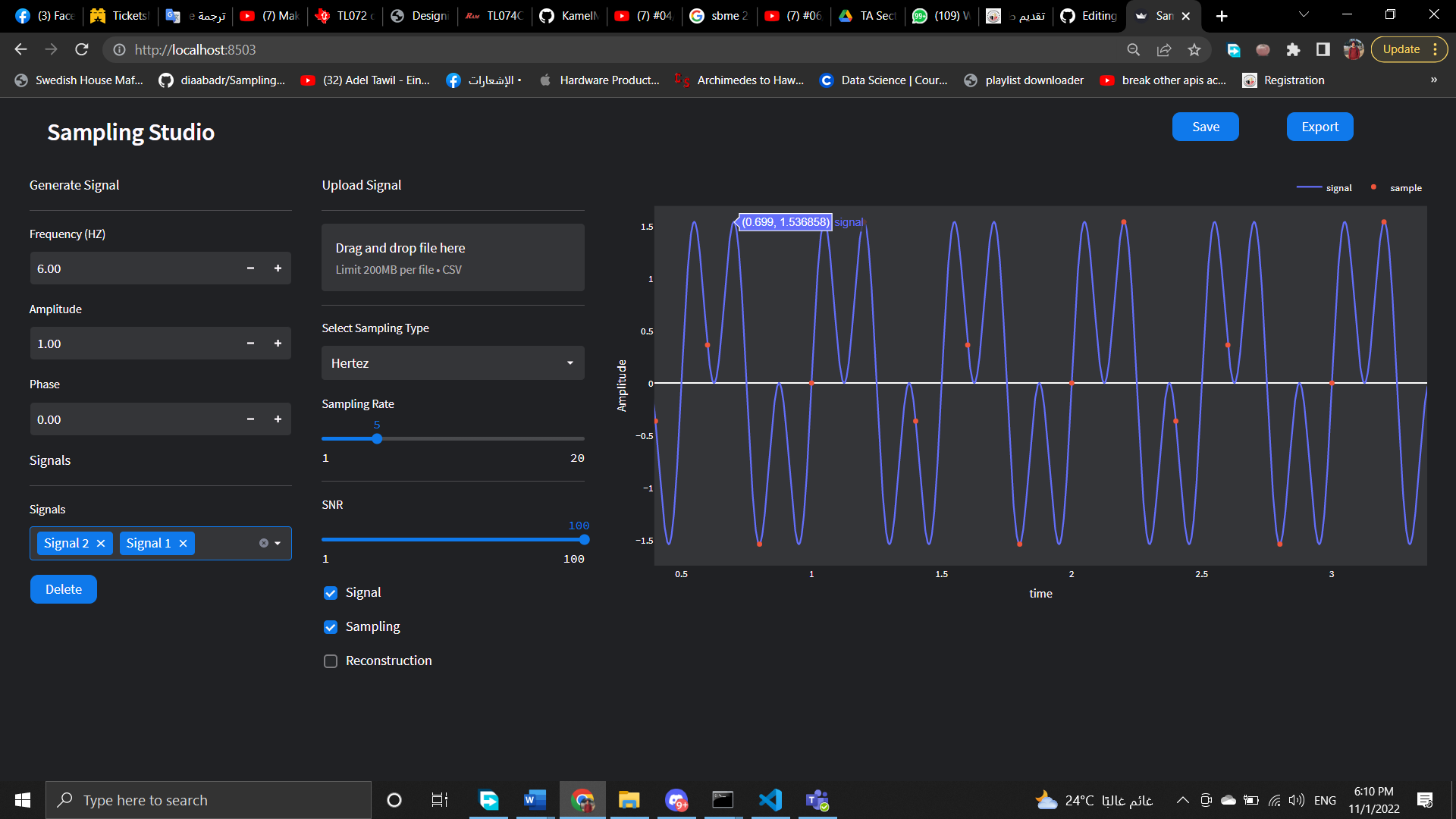The height and width of the screenshot is (819, 1456).
Task: Increase the Phase value with plus stepper
Action: [x=278, y=419]
